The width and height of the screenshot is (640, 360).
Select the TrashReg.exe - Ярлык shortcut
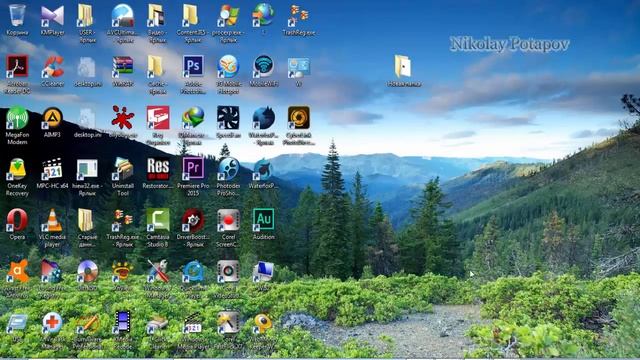pos(122,220)
